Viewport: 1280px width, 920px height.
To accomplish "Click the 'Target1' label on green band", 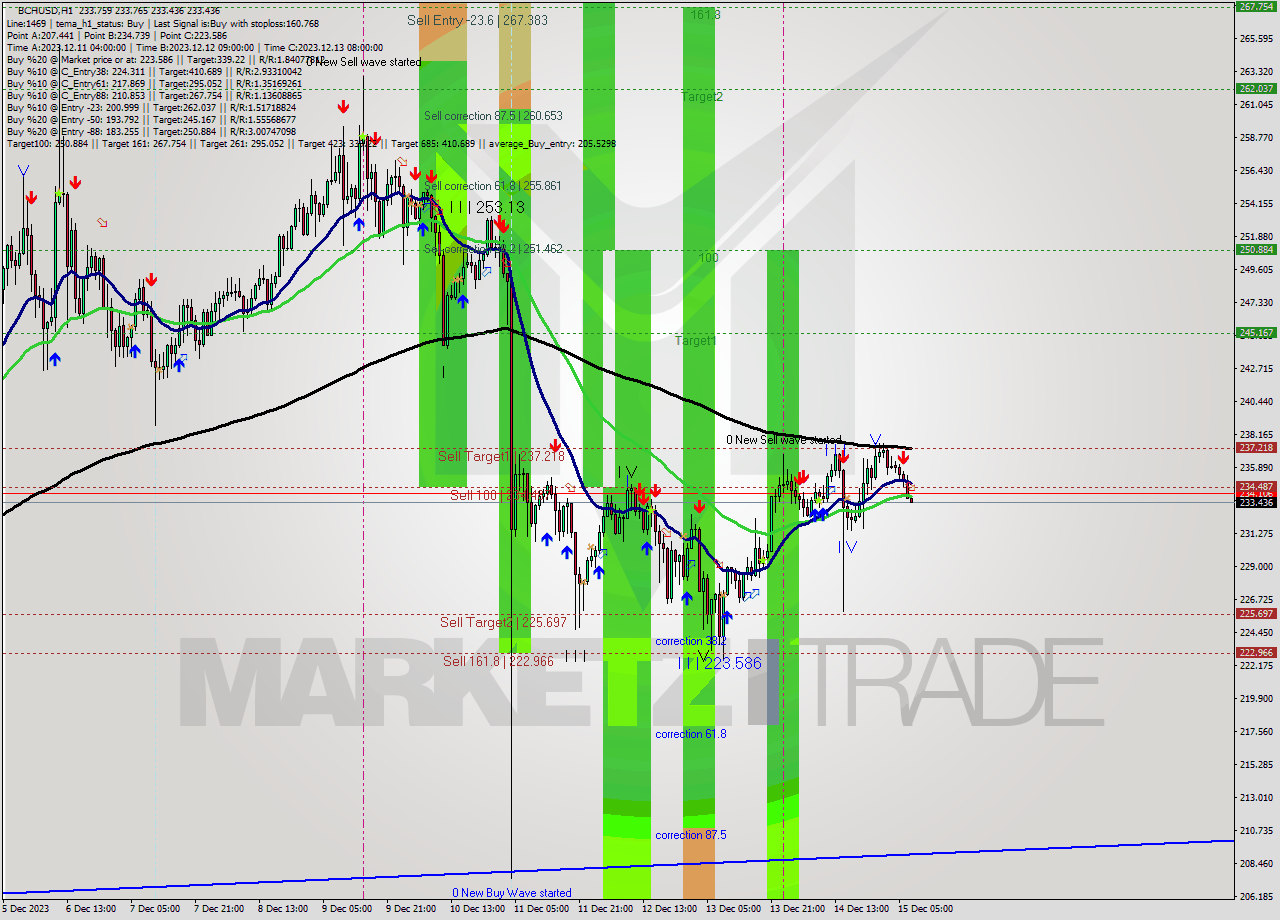I will [695, 341].
